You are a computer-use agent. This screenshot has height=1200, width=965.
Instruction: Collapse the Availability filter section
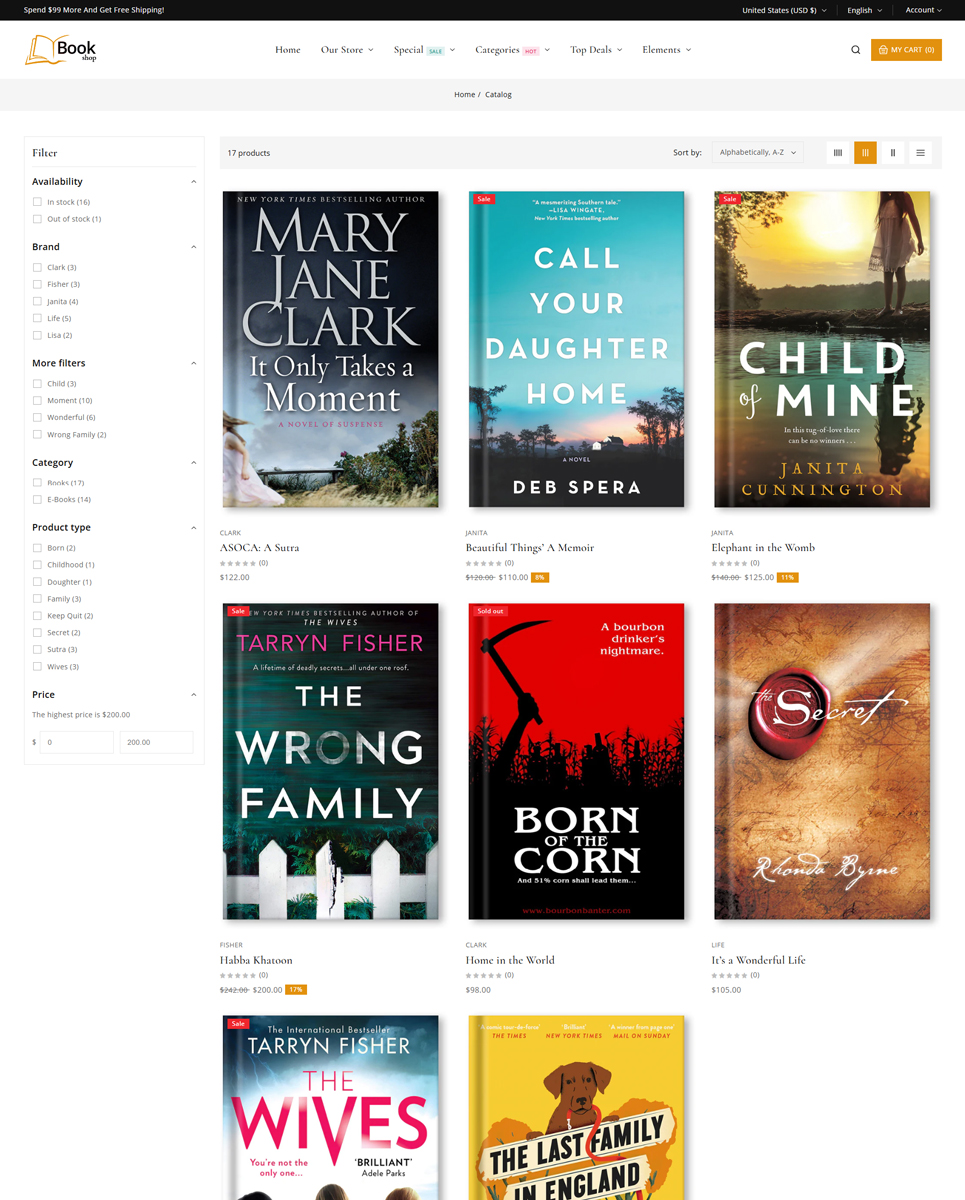pos(194,182)
